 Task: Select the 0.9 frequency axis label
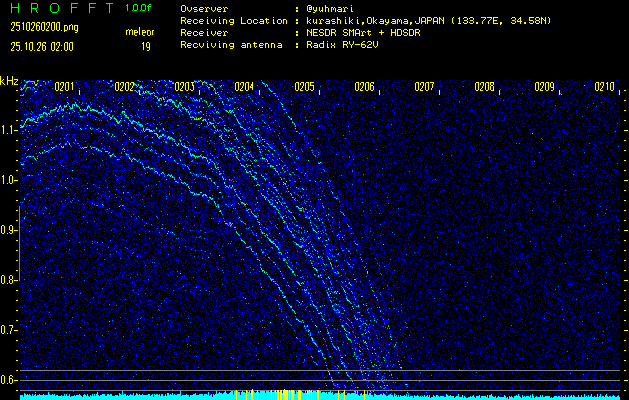(9, 230)
